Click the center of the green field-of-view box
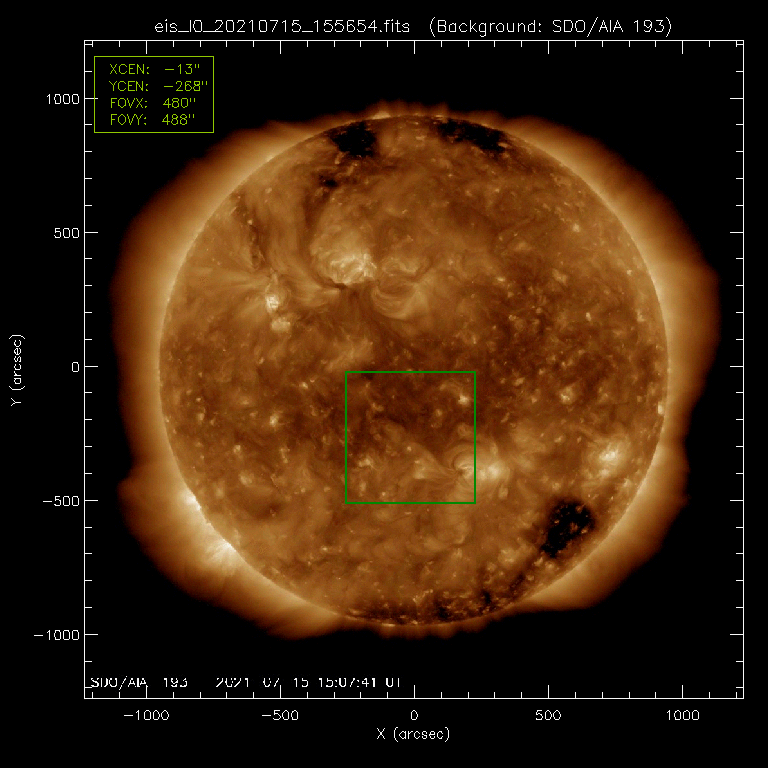Screen dimensions: 768x768 pos(410,437)
